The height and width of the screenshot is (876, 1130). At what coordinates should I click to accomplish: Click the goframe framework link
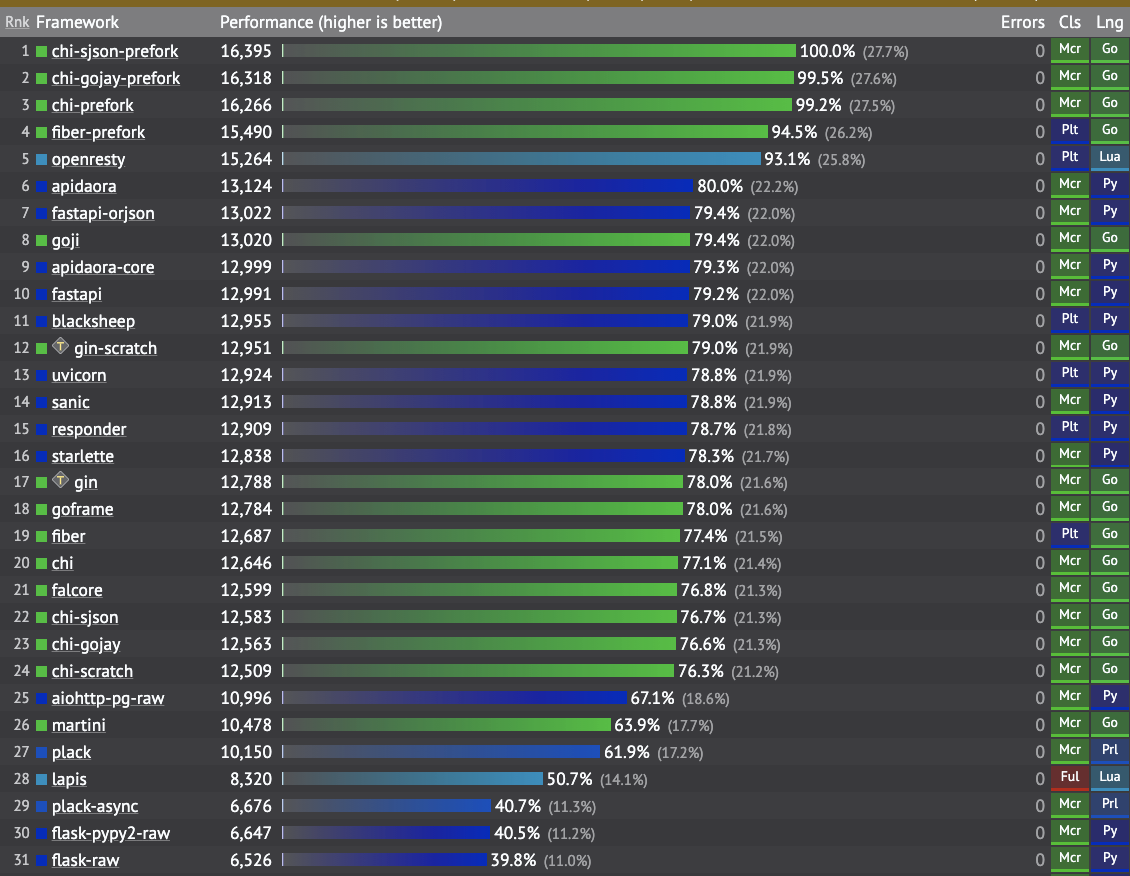click(x=82, y=509)
